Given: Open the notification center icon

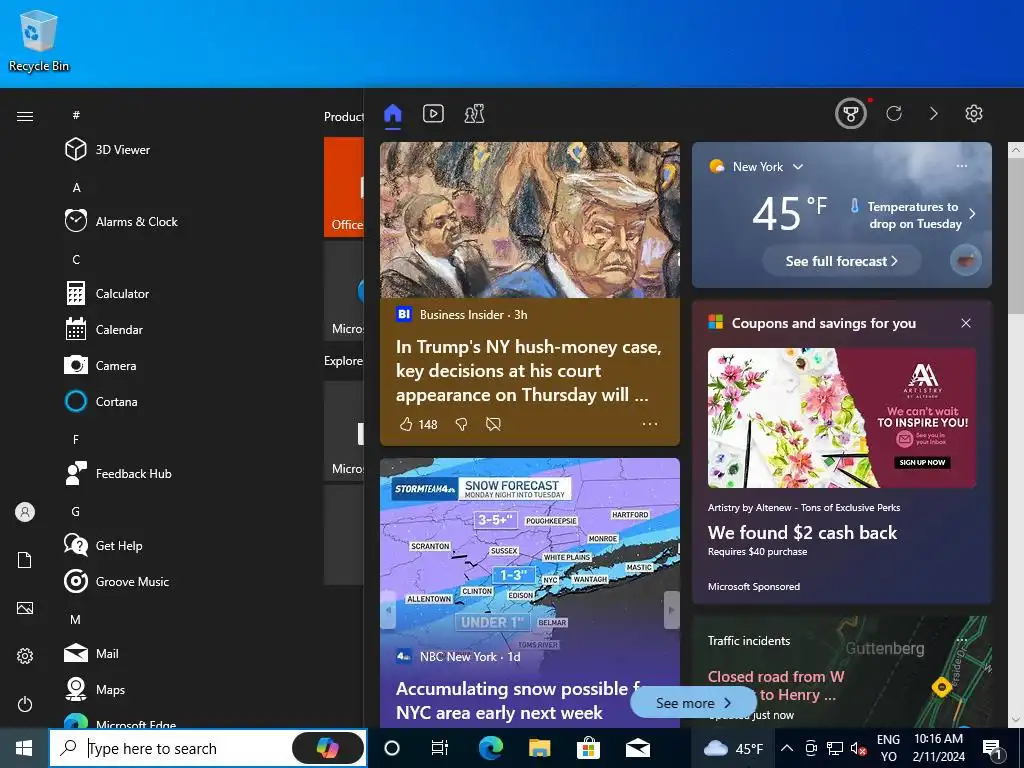Looking at the screenshot, I should coord(994,748).
